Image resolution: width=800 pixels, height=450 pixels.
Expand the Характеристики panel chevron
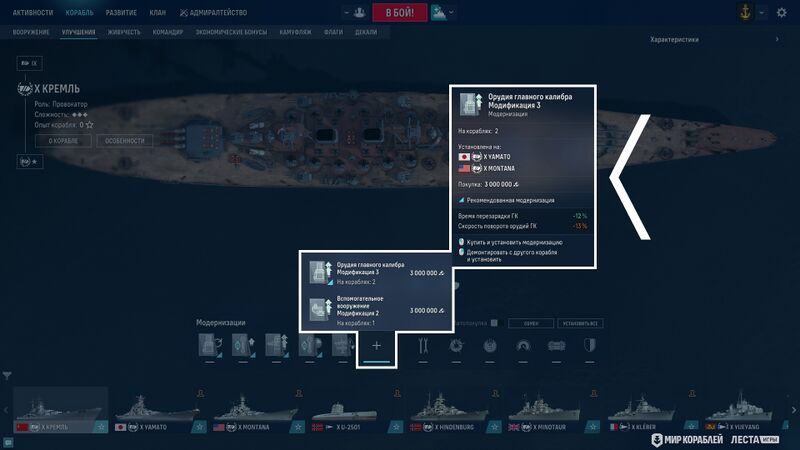[x=777, y=39]
